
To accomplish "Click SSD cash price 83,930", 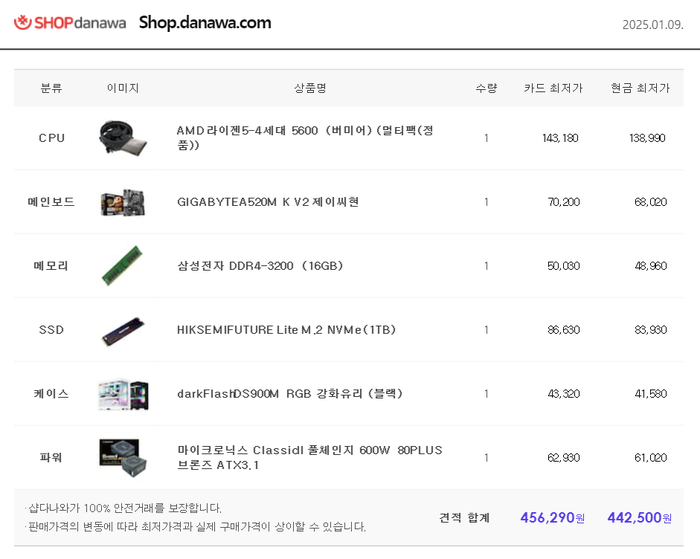I will [651, 330].
